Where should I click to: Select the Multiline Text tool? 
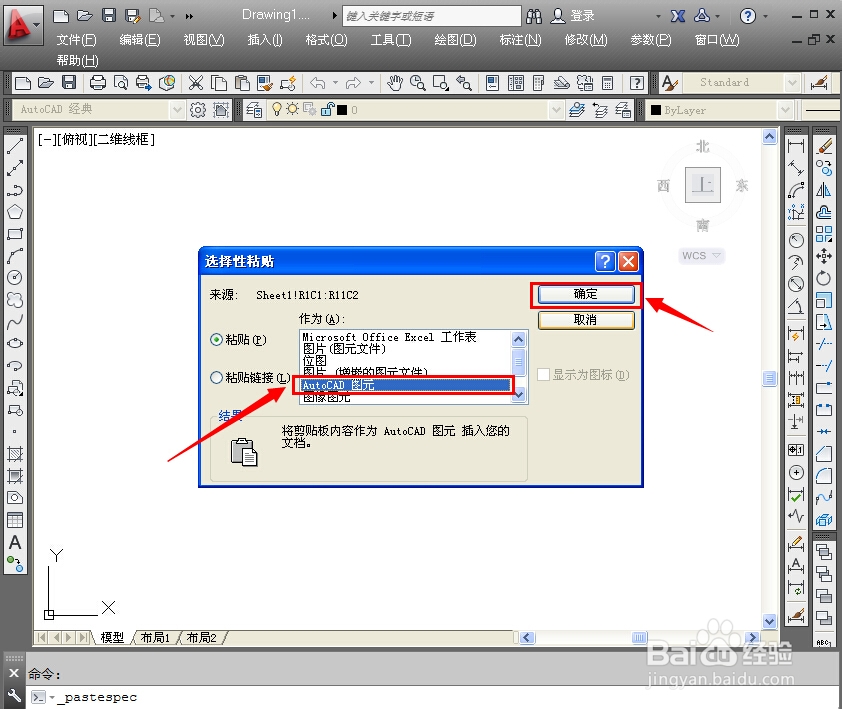[x=14, y=542]
